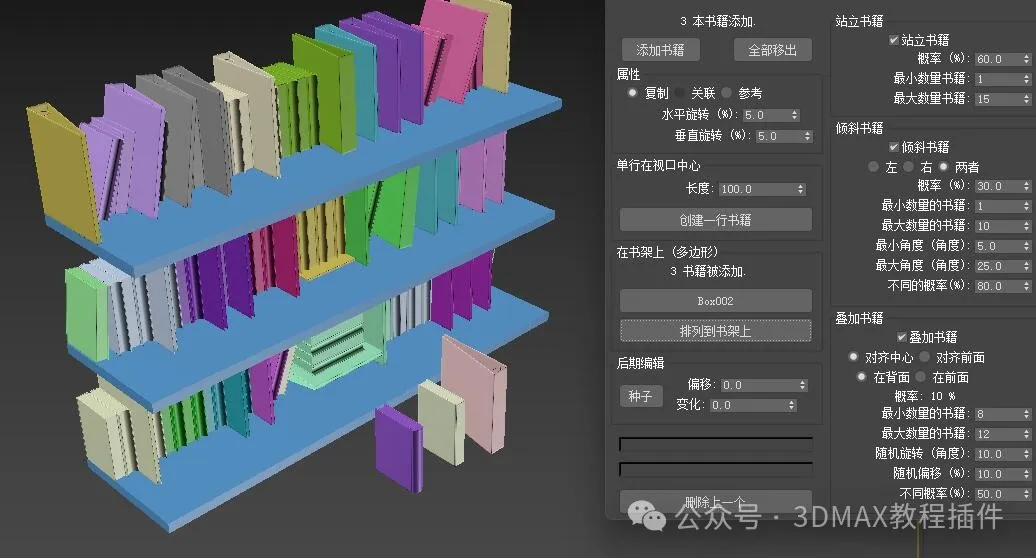The image size is (1036, 558).
Task: Click the 变化 spinner arrows
Action: point(792,405)
